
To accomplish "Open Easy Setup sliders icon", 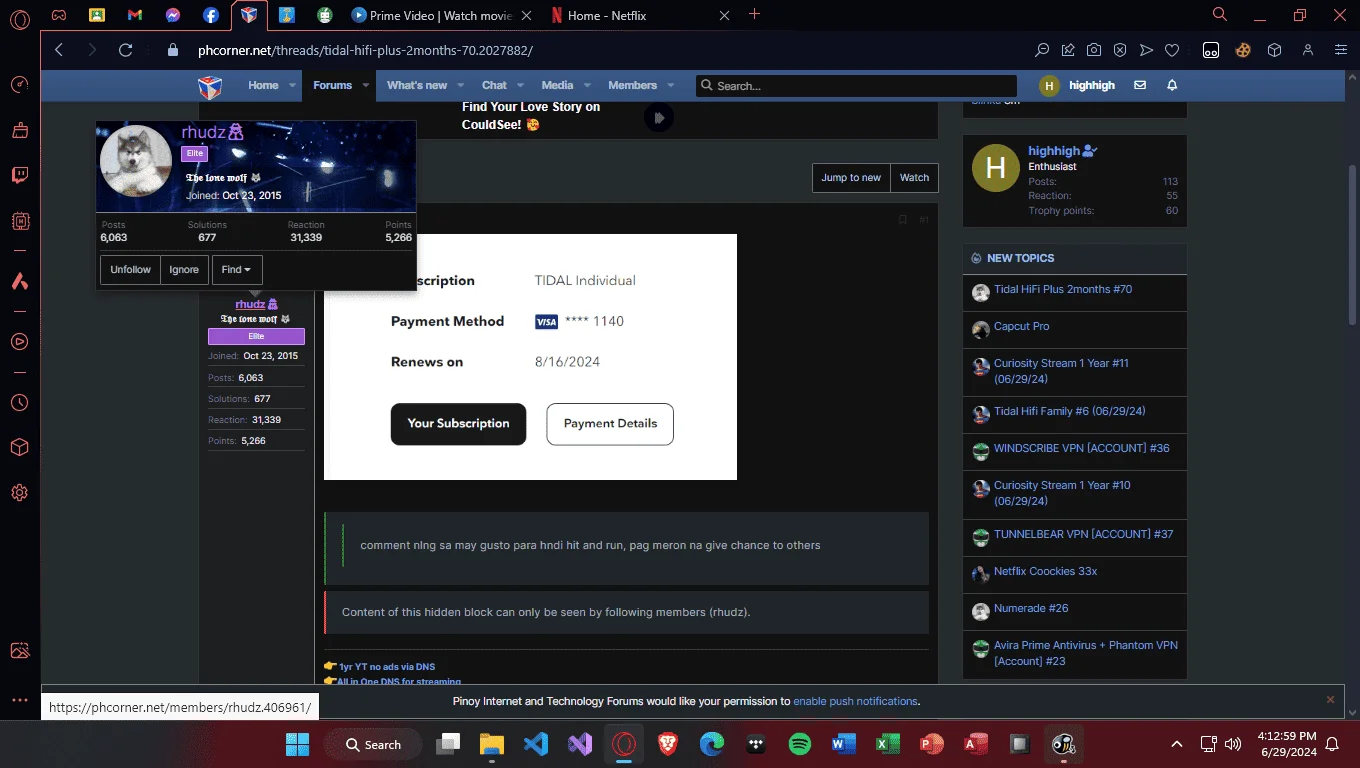I will (1341, 50).
